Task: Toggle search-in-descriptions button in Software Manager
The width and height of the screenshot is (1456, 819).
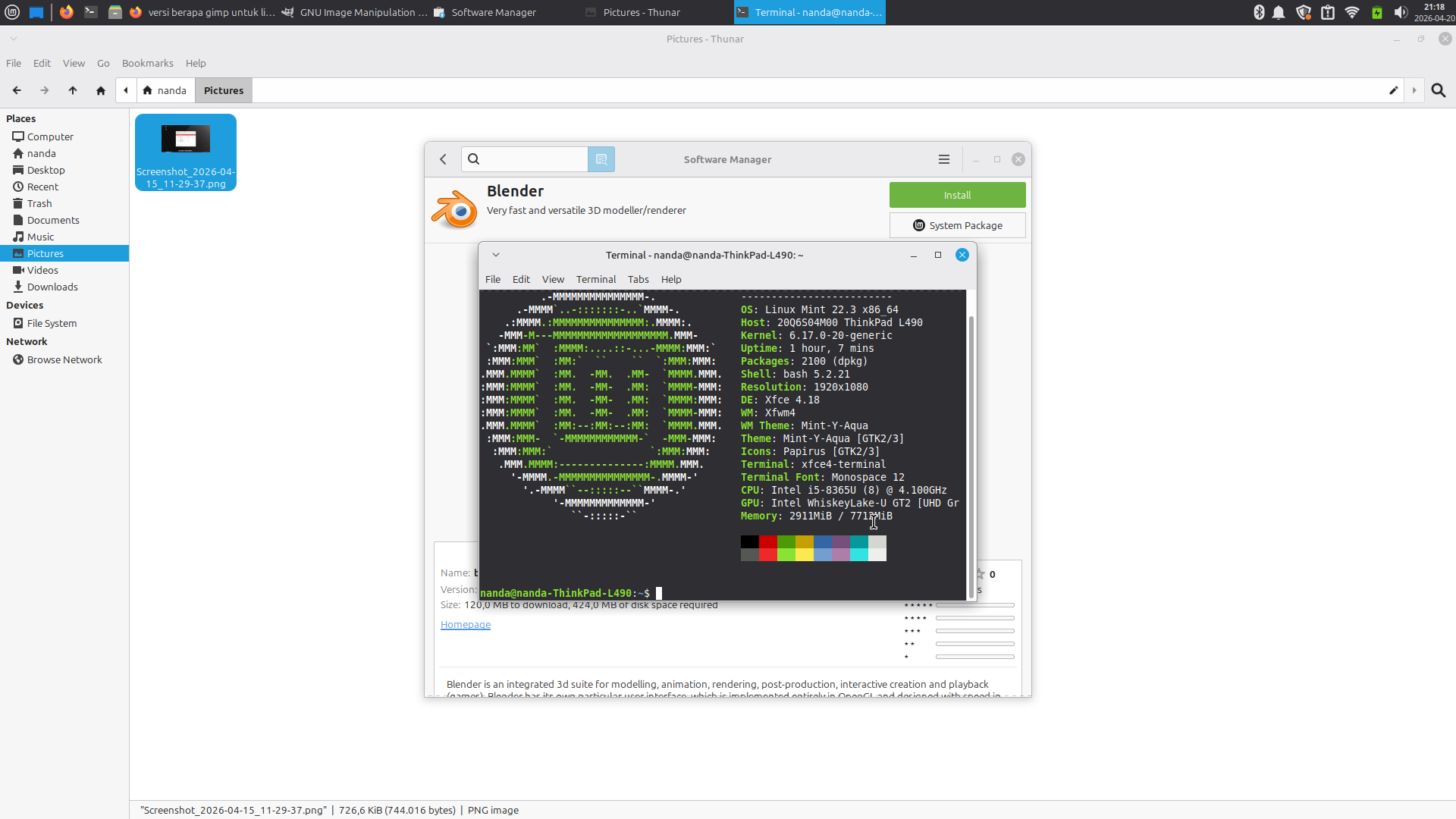Action: click(601, 159)
